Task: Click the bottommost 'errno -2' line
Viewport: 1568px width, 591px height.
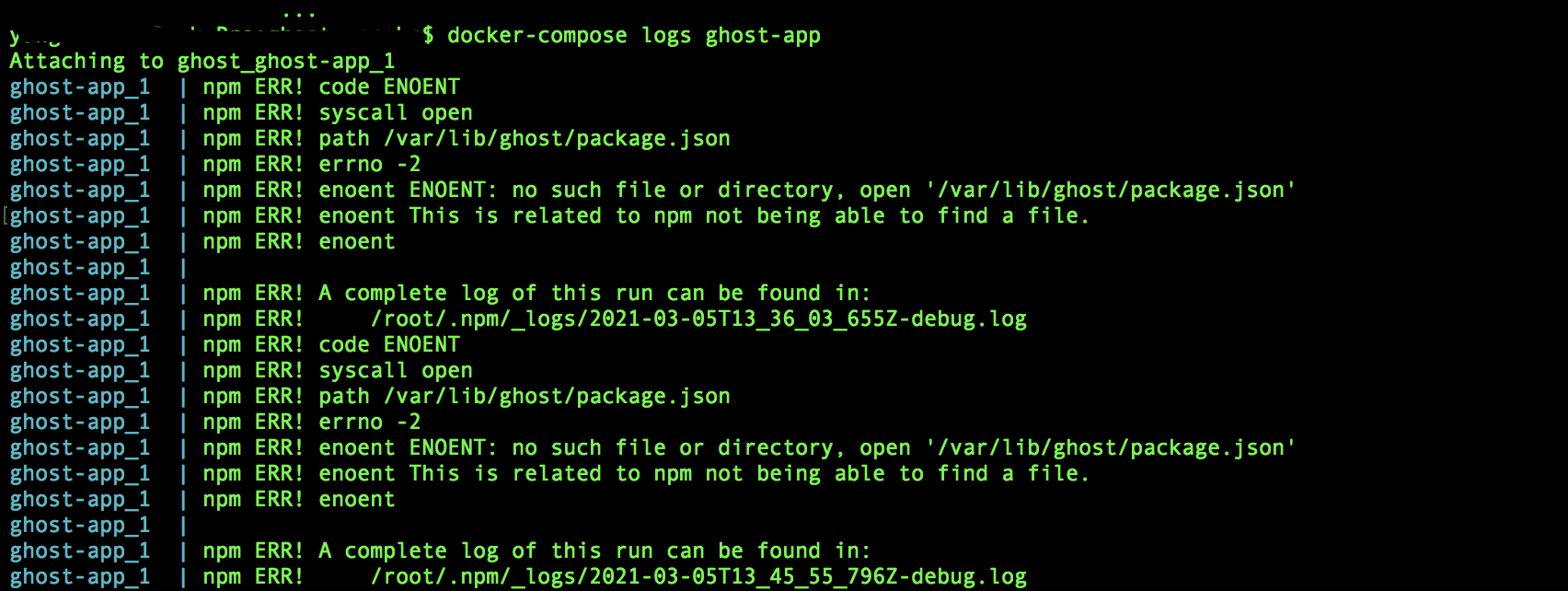Action: pyautogui.click(x=369, y=423)
